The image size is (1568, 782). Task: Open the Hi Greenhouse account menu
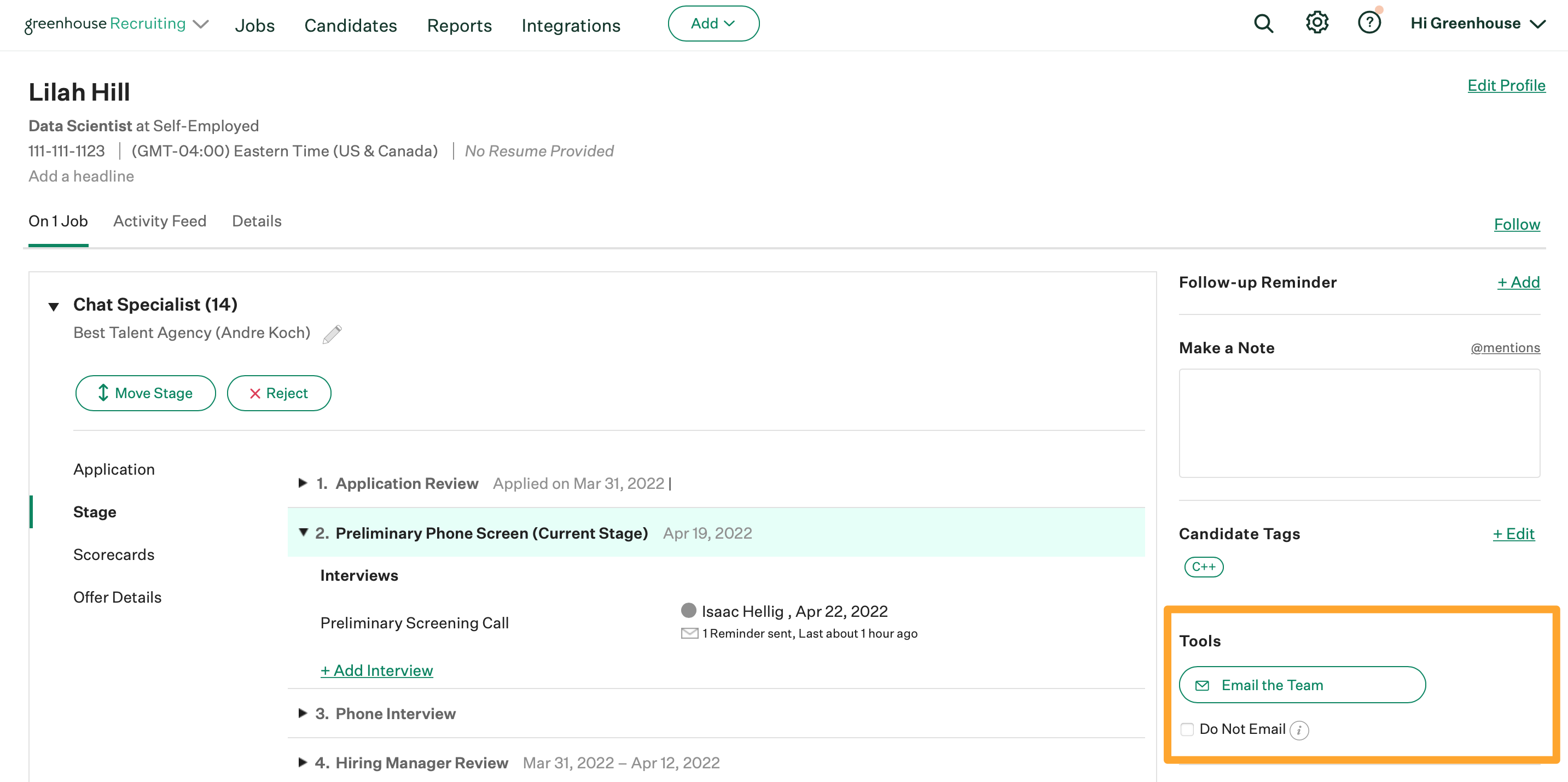coord(1478,24)
